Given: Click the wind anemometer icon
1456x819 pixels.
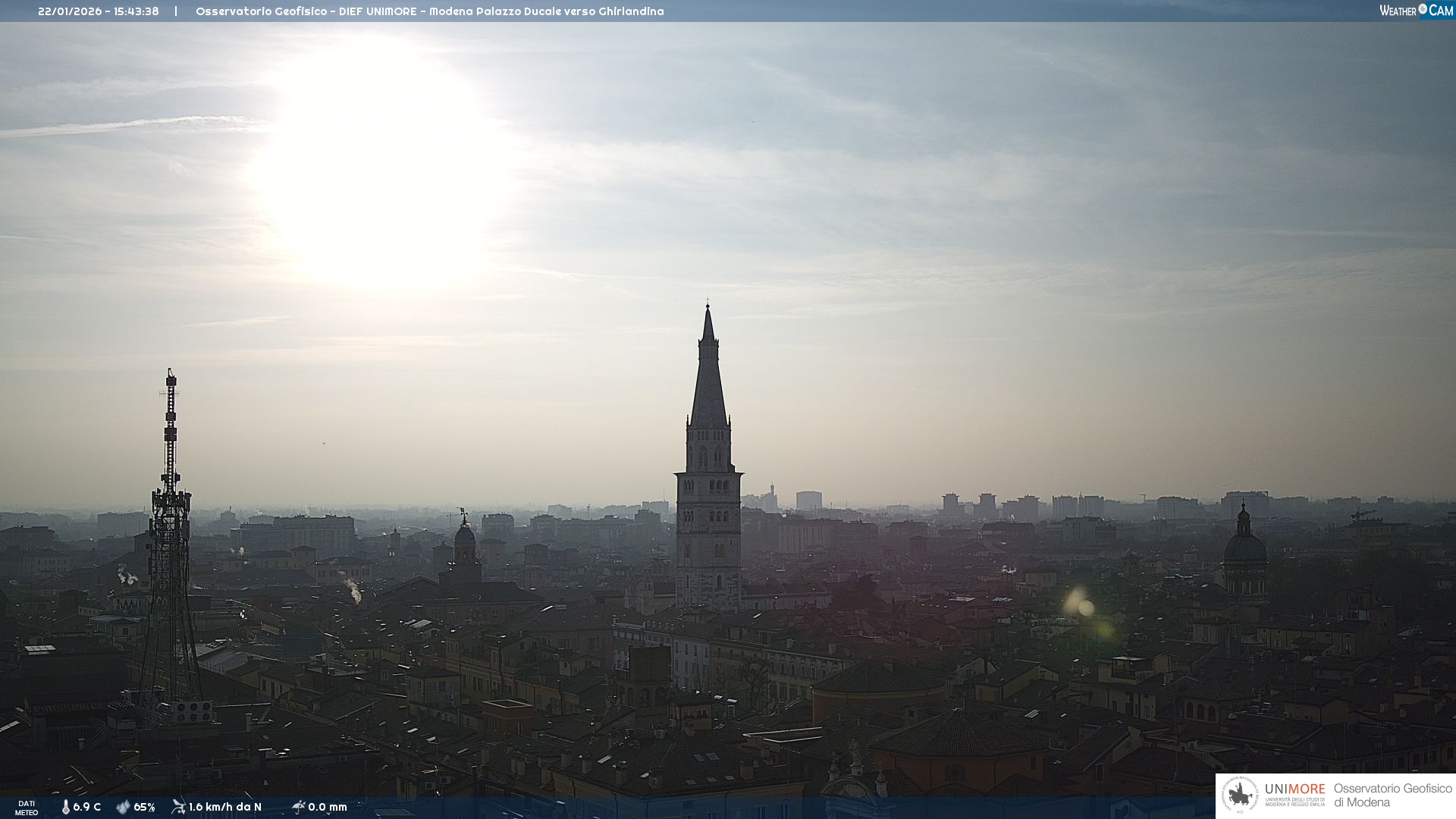Looking at the screenshot, I should pos(178,807).
